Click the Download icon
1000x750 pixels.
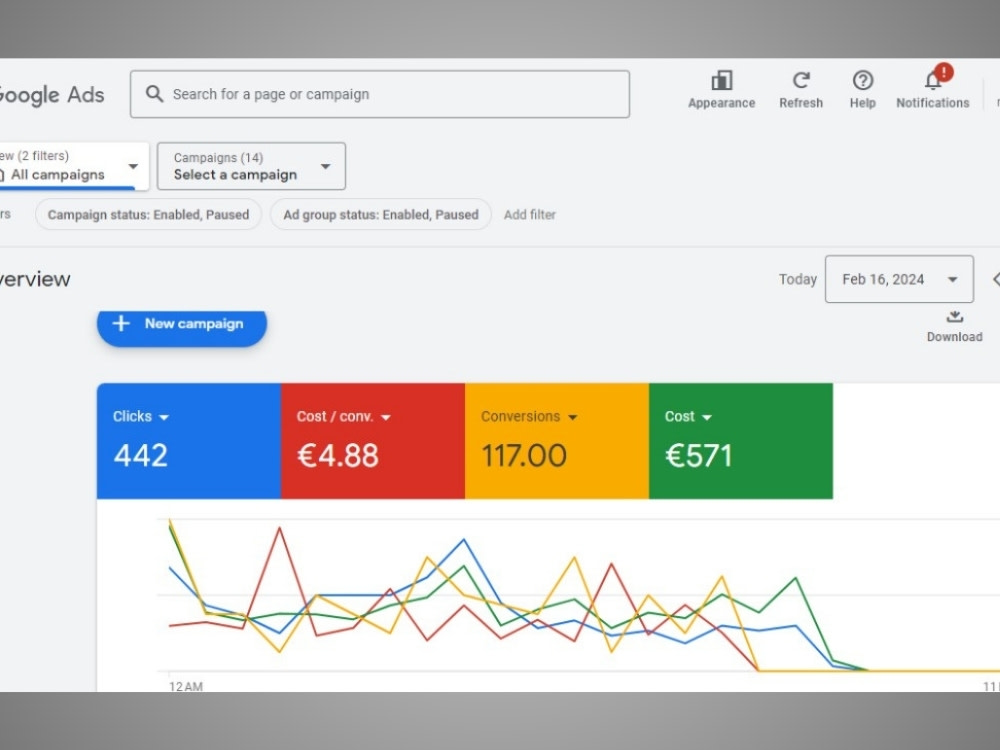tap(954, 317)
